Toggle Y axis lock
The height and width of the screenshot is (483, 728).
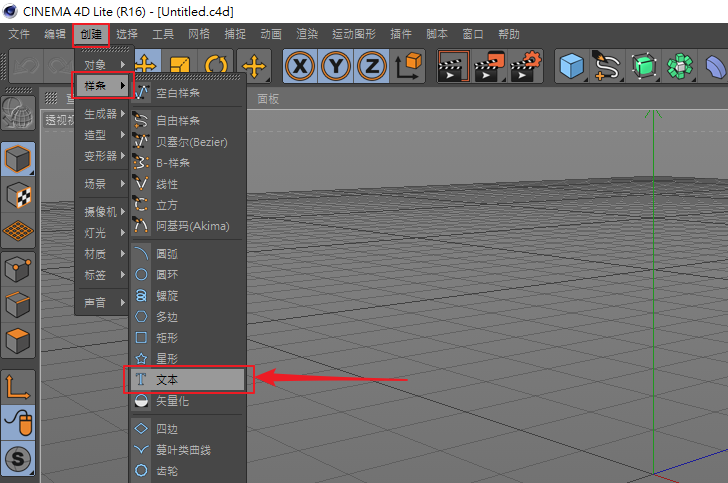pyautogui.click(x=336, y=66)
